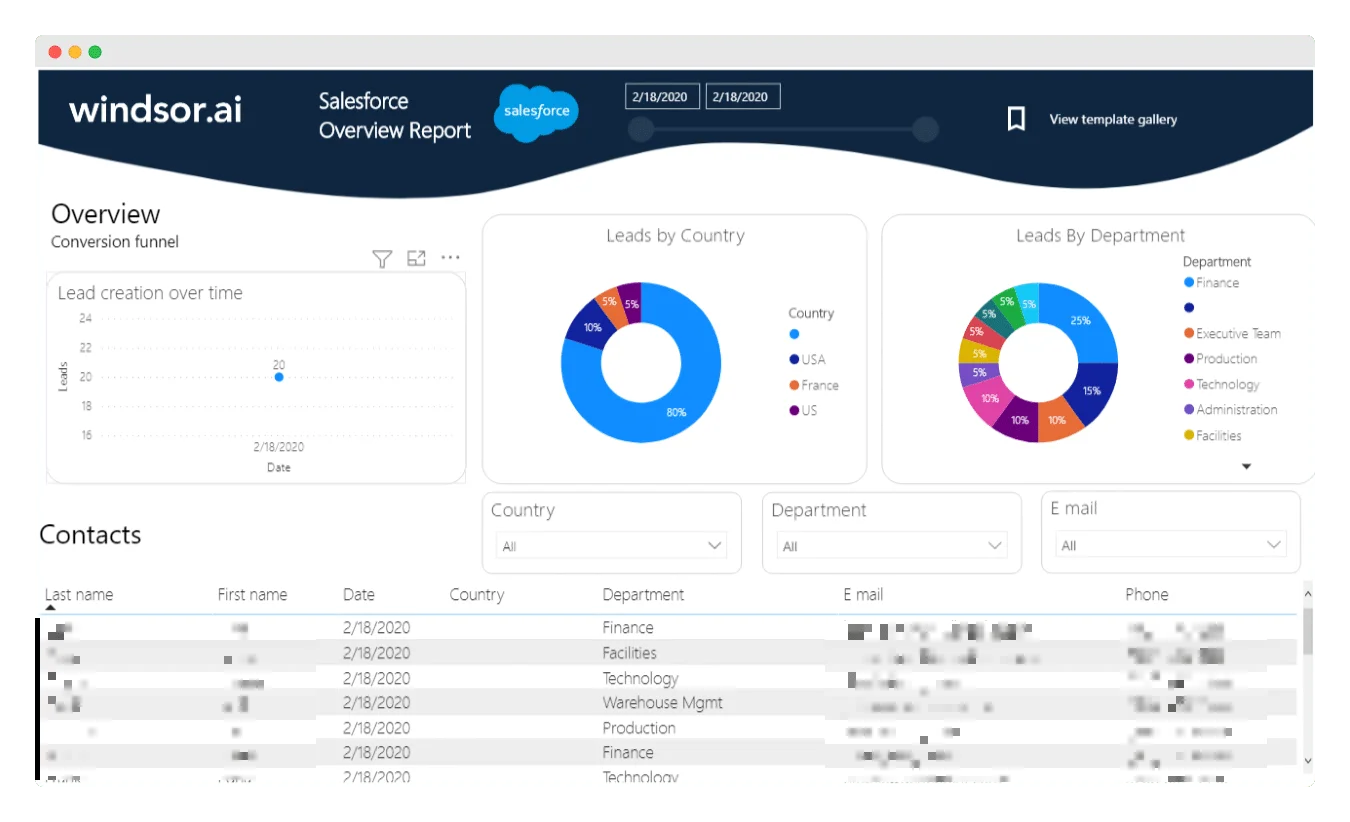
Task: Select Administration in Department legend
Action: tap(1230, 410)
